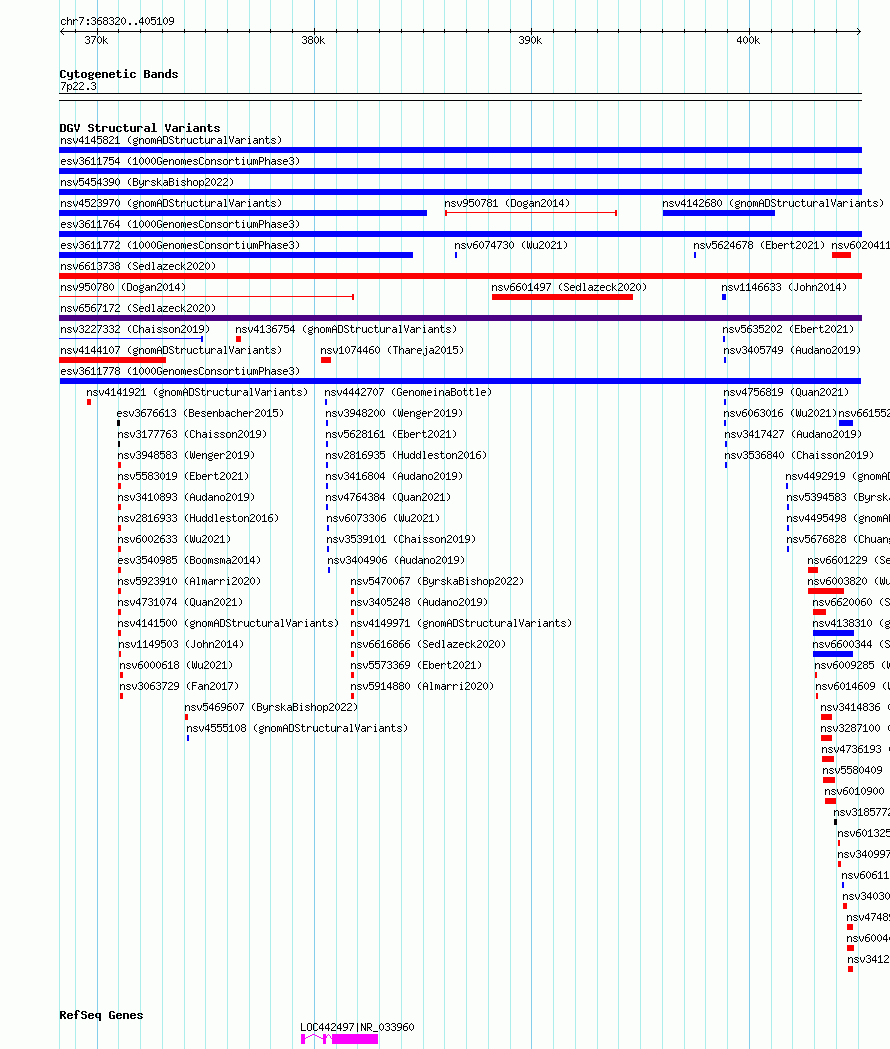
Task: Click the nsv4764384 (Quan2021) label
Action: coord(388,498)
